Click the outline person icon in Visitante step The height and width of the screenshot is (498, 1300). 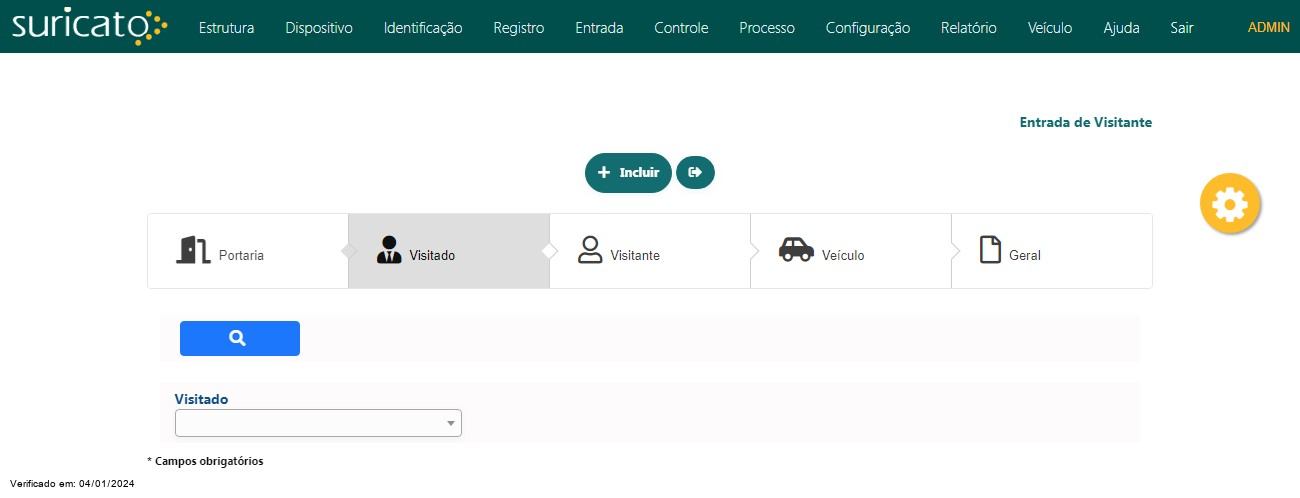click(590, 250)
